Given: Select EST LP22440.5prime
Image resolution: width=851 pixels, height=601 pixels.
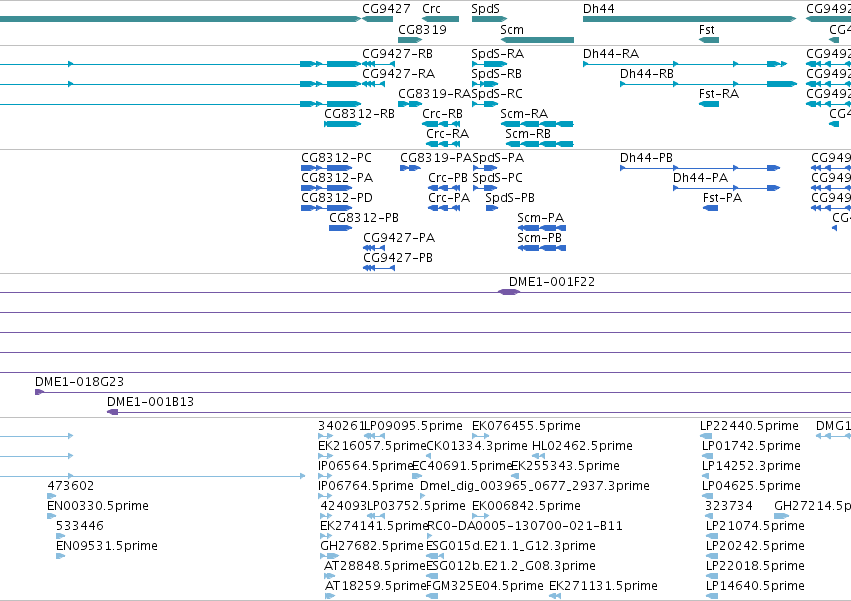Looking at the screenshot, I should coord(706,436).
